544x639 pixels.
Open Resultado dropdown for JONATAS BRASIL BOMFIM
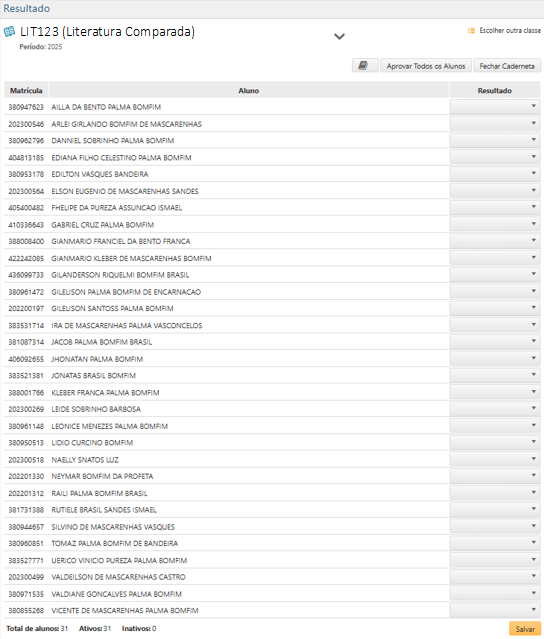(x=495, y=375)
